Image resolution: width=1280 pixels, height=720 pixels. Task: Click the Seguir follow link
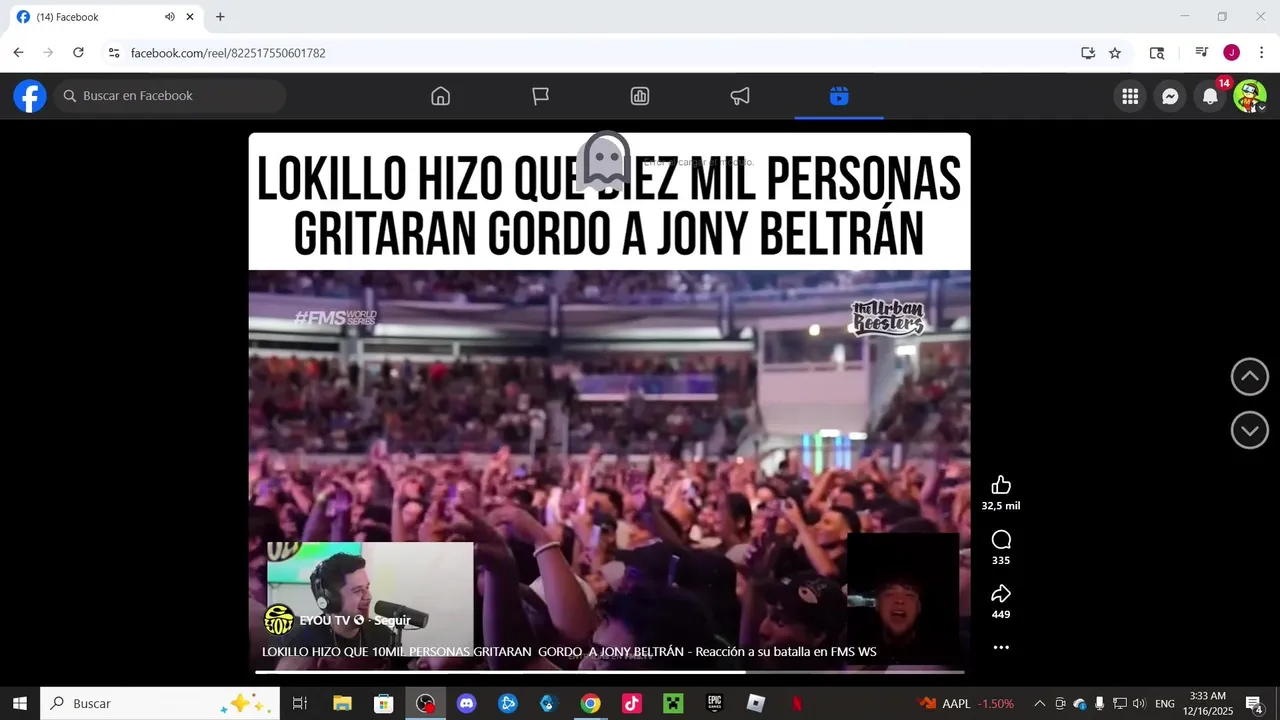(392, 620)
